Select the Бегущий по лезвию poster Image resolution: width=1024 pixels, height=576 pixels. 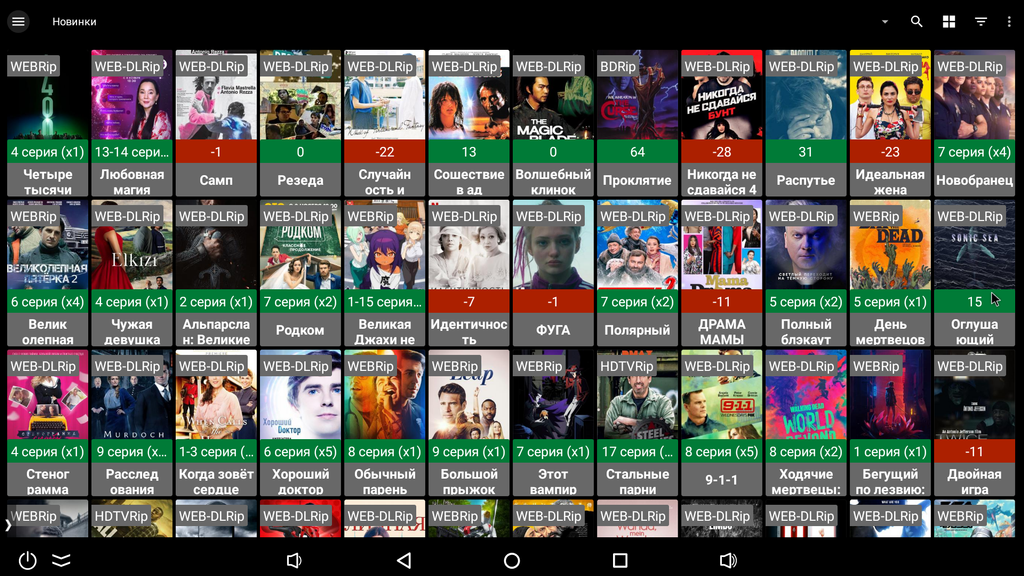(x=890, y=394)
